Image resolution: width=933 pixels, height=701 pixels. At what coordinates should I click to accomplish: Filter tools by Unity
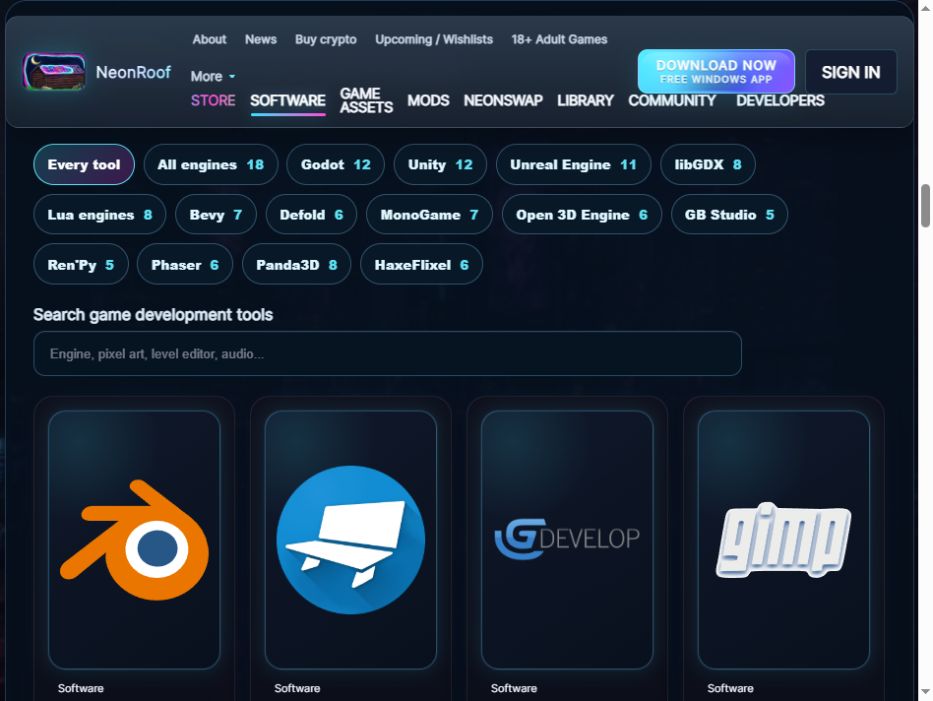(440, 164)
